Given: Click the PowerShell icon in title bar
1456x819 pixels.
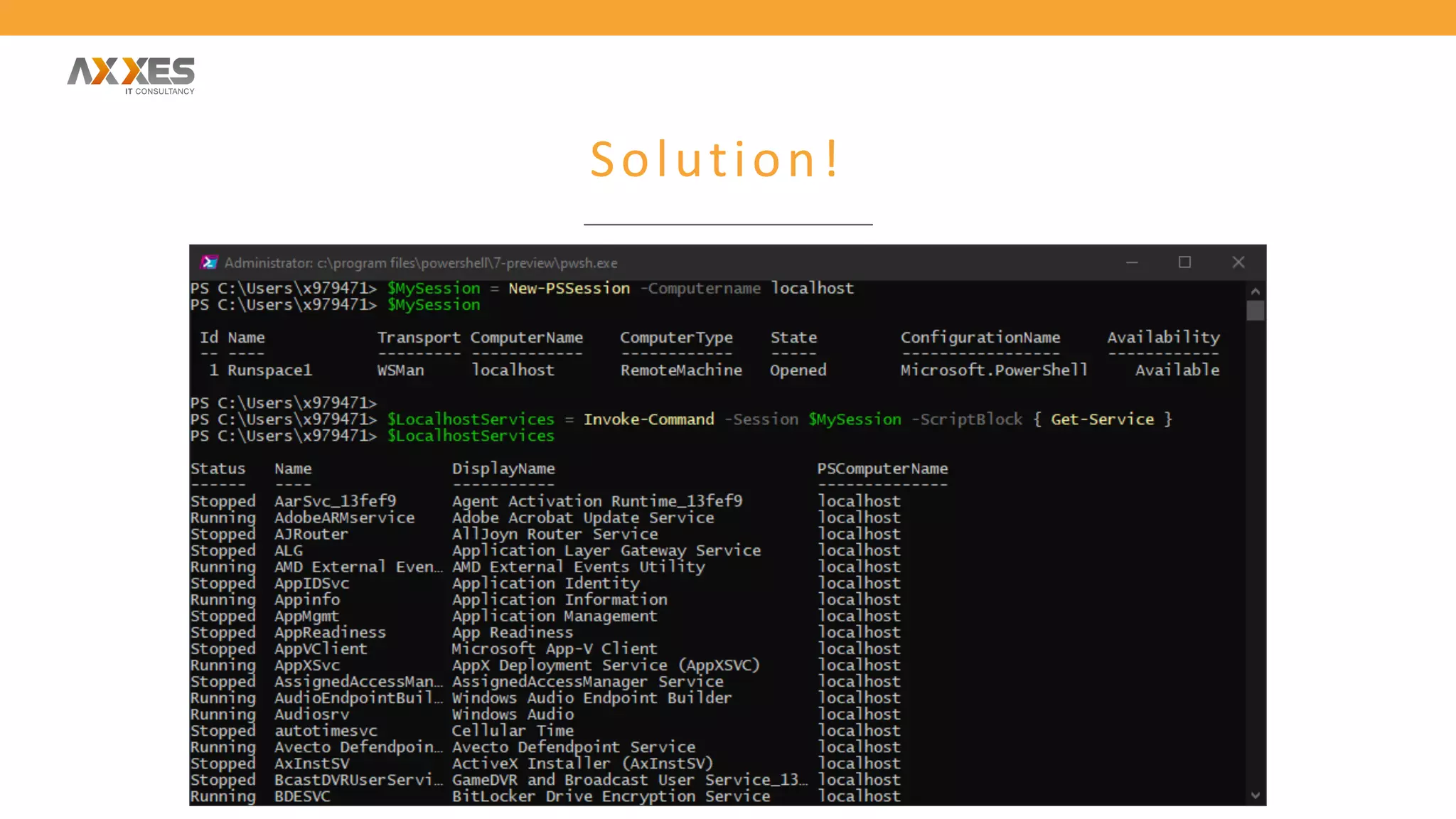Looking at the screenshot, I should point(209,262).
